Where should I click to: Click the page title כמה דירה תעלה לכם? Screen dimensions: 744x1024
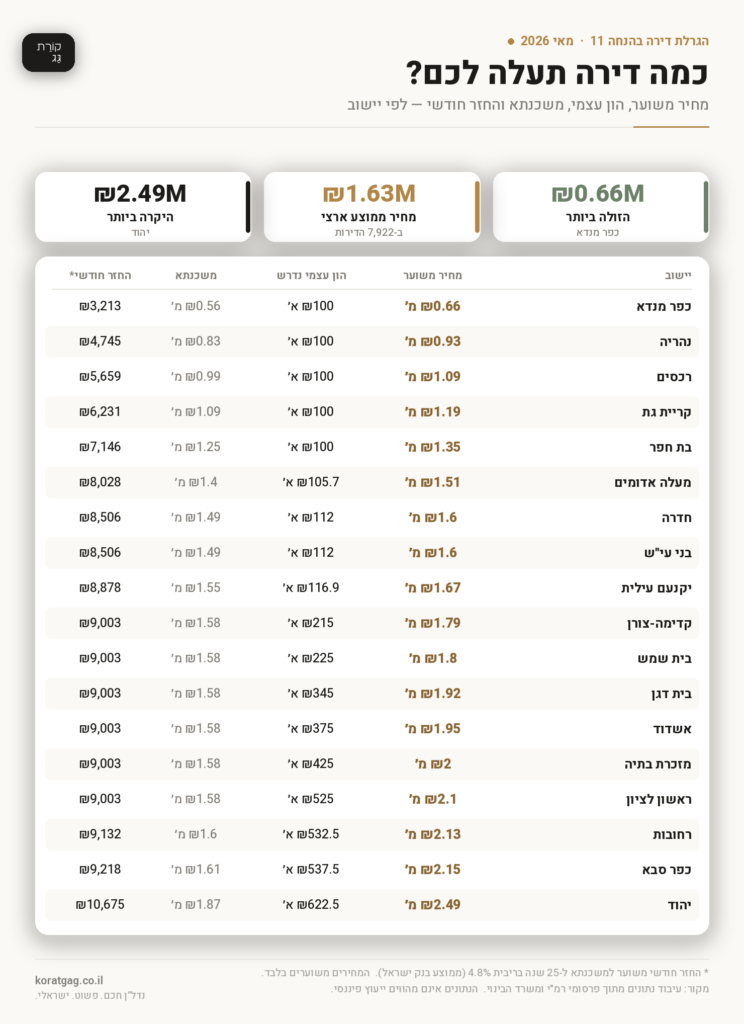(x=557, y=72)
